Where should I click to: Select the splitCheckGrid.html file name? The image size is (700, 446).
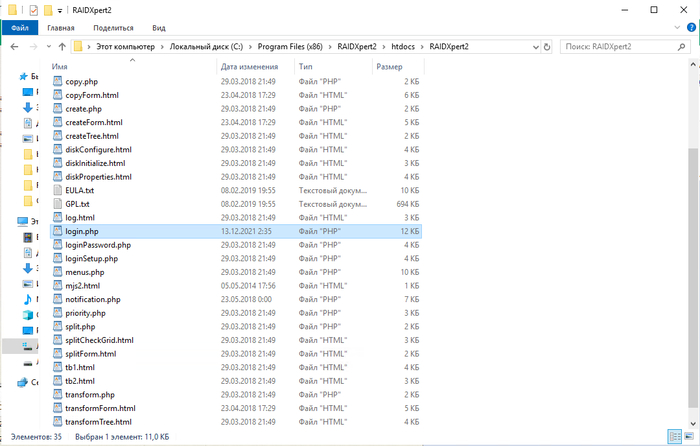click(x=100, y=340)
